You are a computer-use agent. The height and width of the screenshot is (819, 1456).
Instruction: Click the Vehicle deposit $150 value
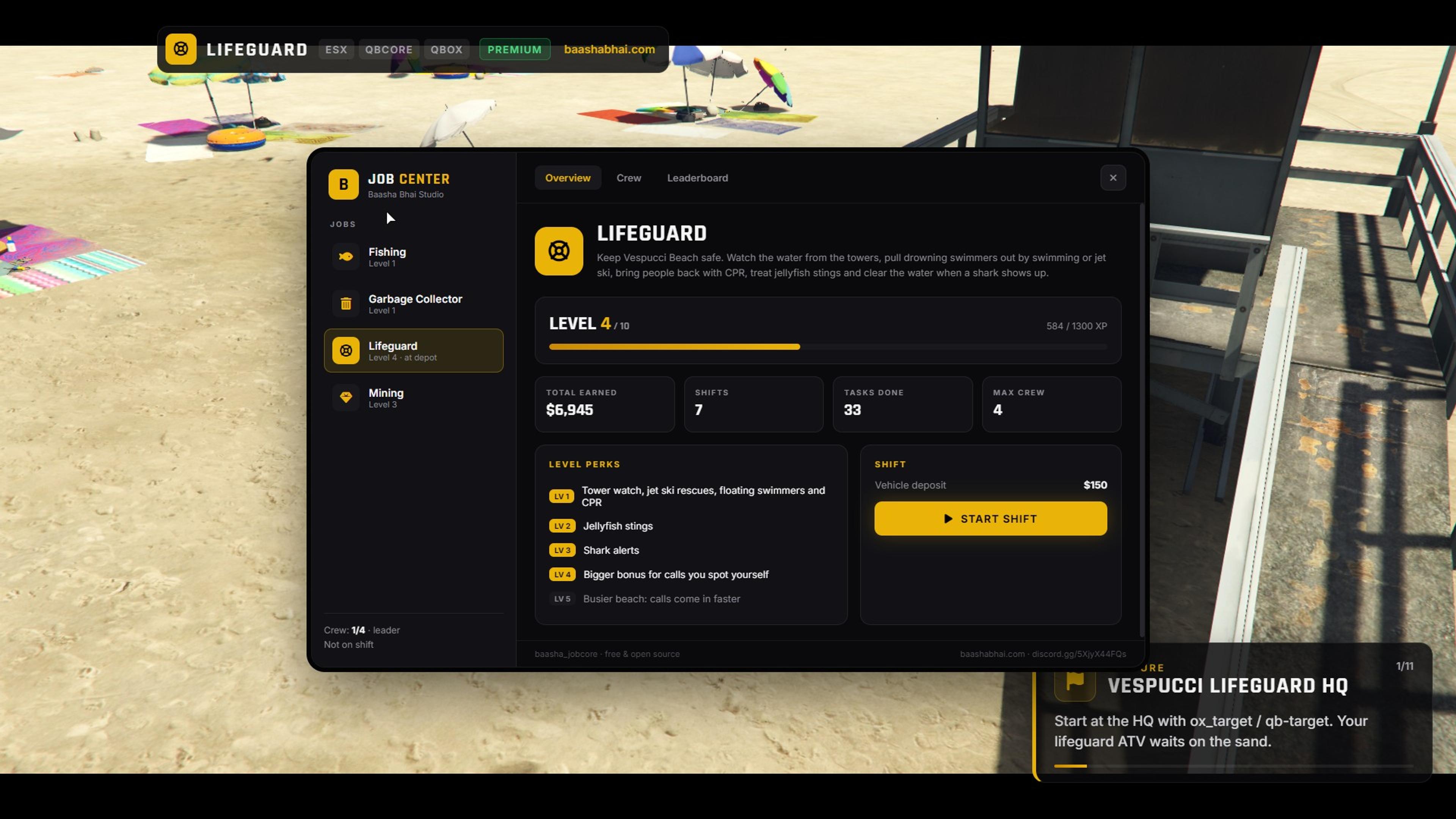coord(1095,485)
